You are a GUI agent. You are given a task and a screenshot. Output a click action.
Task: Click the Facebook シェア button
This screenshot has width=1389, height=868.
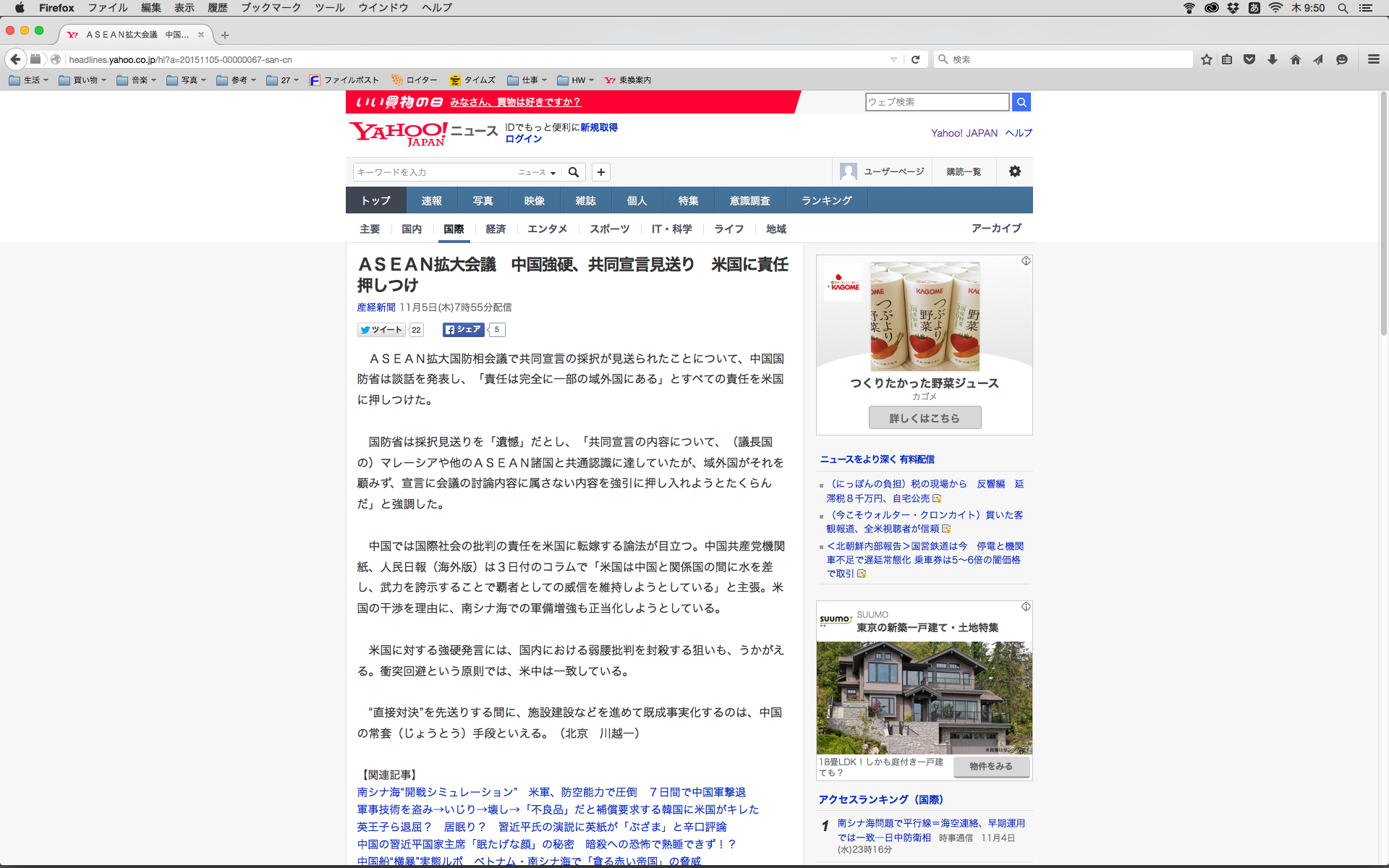tap(463, 330)
